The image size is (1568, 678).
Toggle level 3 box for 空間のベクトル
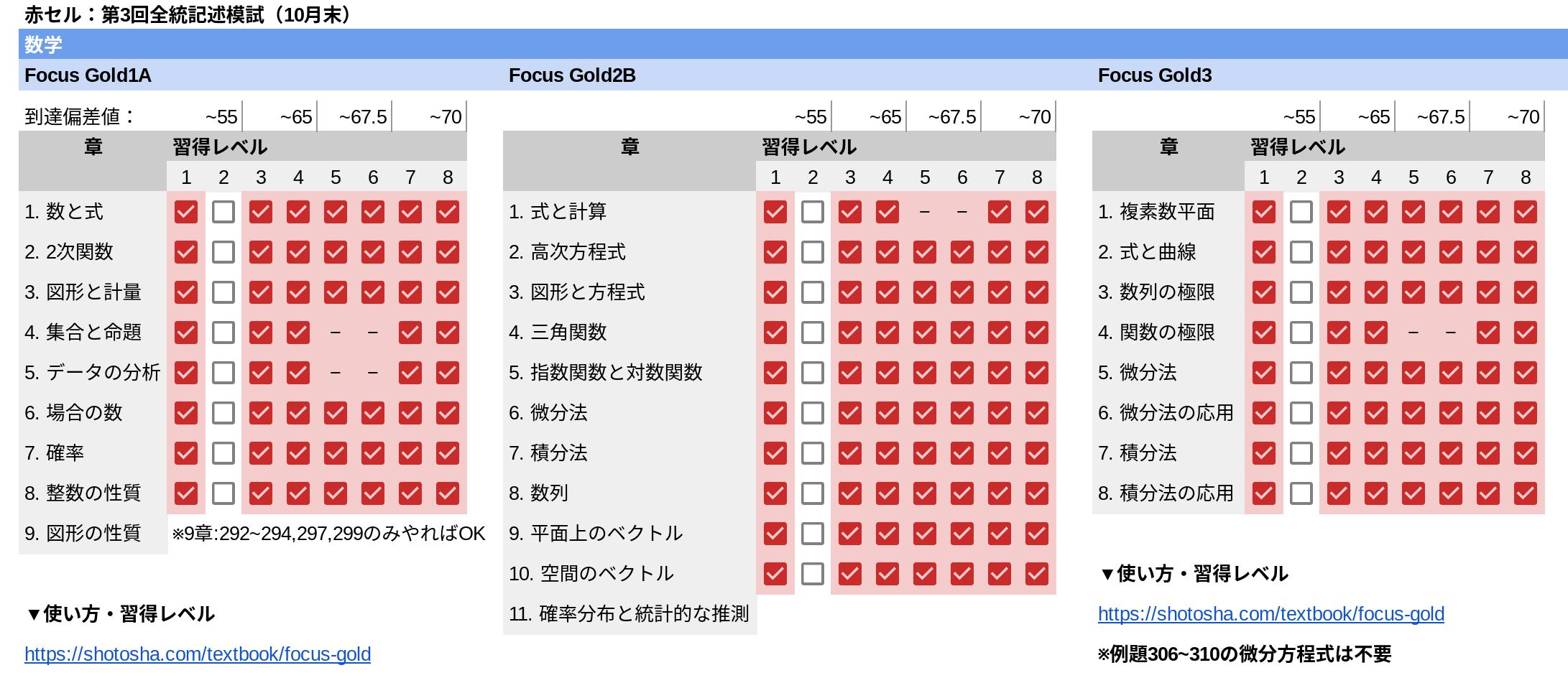(850, 574)
